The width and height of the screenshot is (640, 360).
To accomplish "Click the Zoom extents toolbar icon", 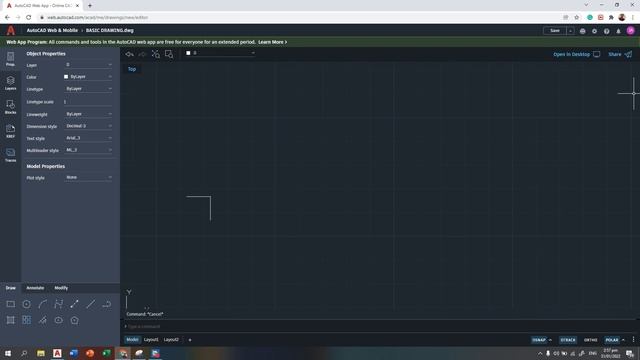I will coord(156,54).
